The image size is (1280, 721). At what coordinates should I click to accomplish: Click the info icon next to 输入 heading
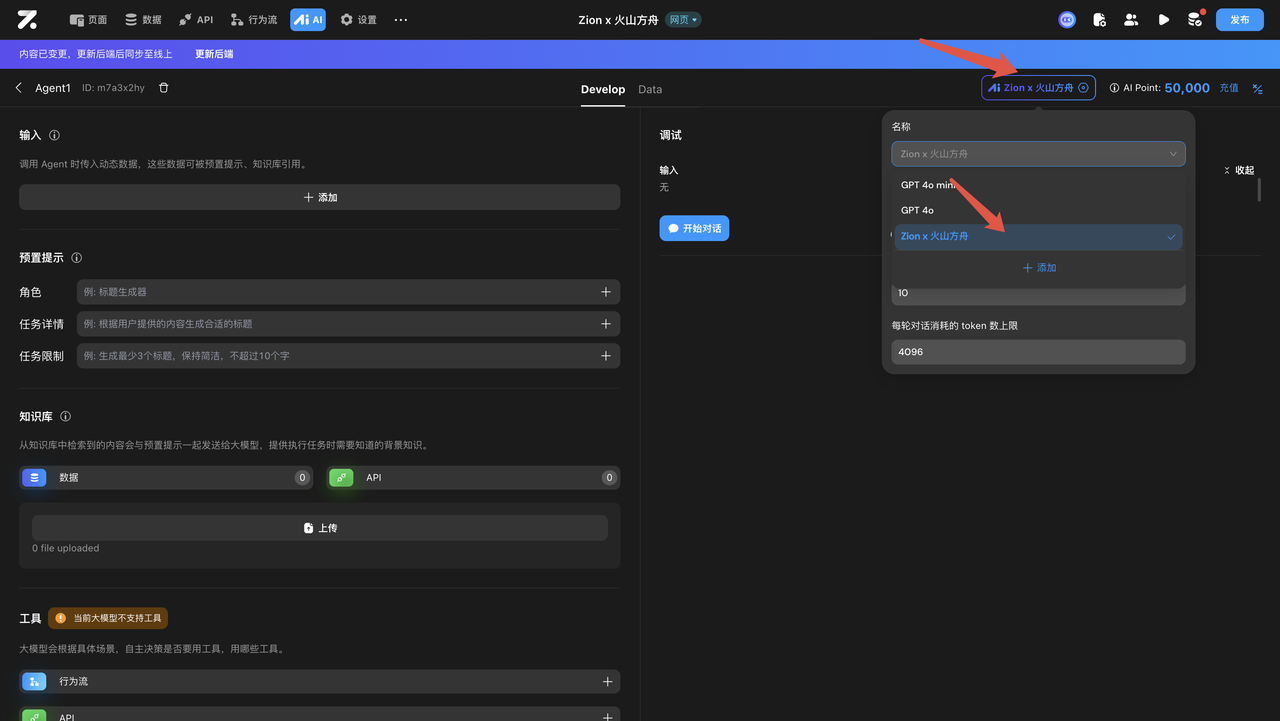tap(55, 135)
